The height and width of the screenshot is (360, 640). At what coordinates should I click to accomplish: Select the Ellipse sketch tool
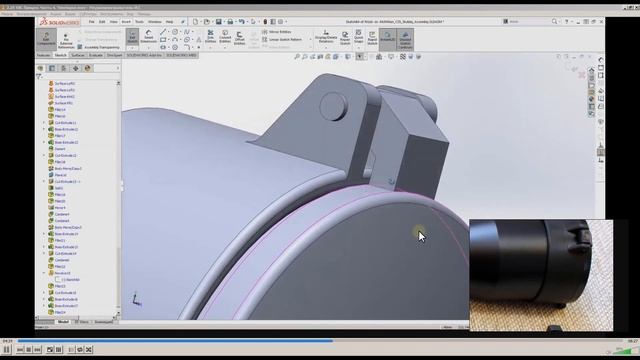click(x=187, y=40)
